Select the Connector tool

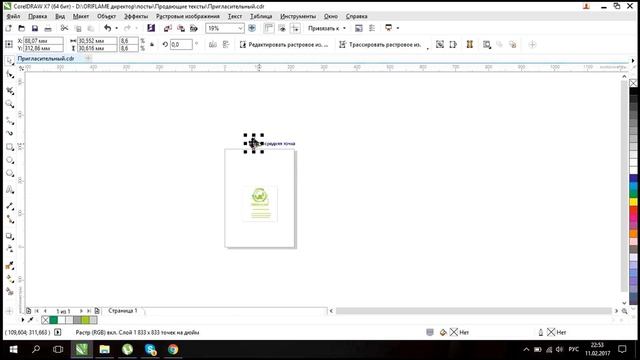click(x=10, y=220)
